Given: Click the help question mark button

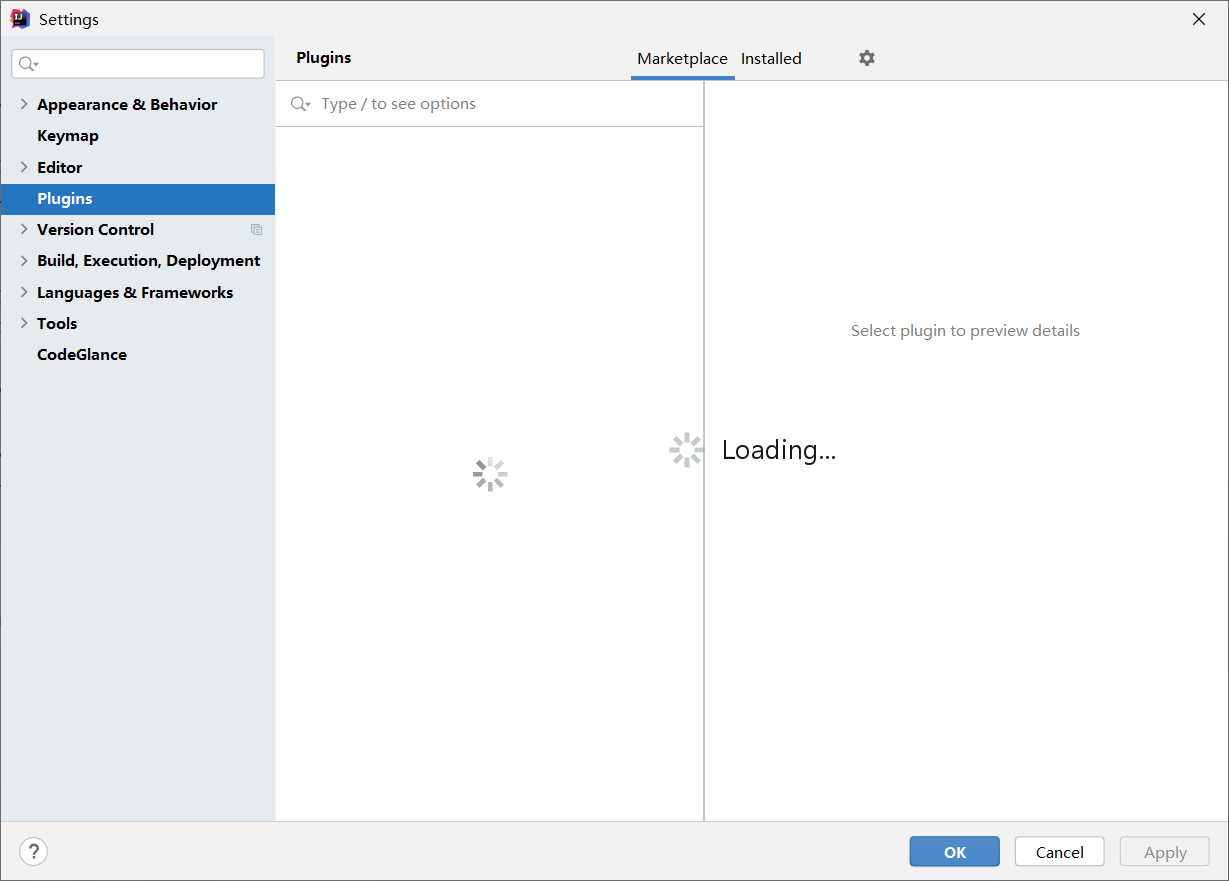Looking at the screenshot, I should (34, 852).
